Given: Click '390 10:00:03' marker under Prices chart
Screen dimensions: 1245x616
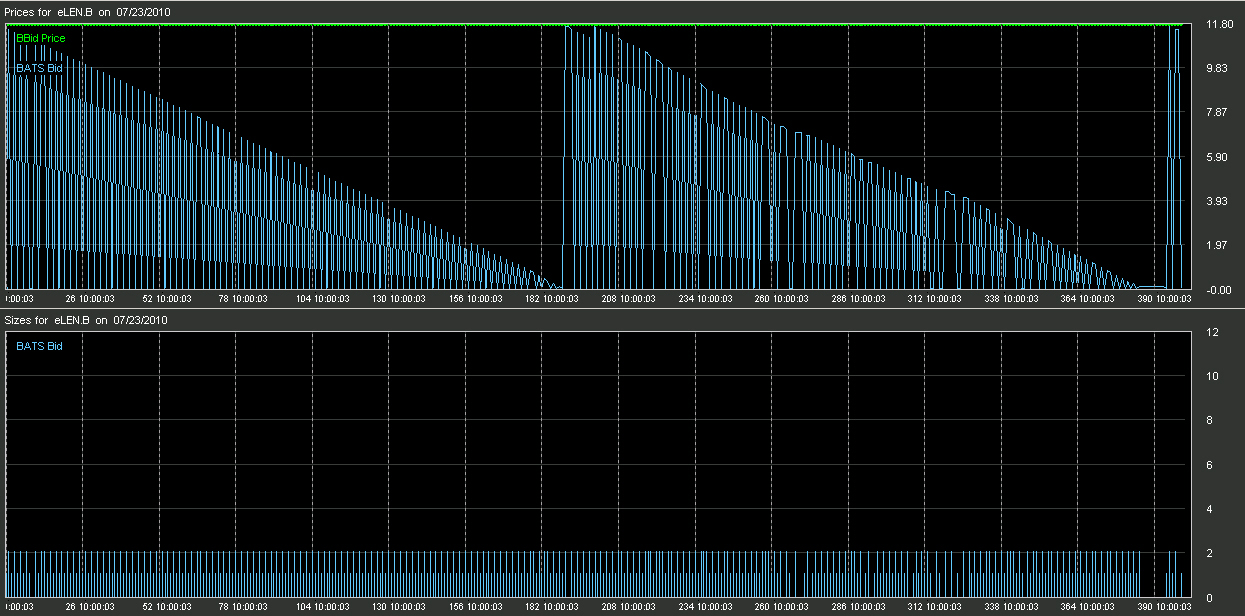Looking at the screenshot, I should (1167, 298).
